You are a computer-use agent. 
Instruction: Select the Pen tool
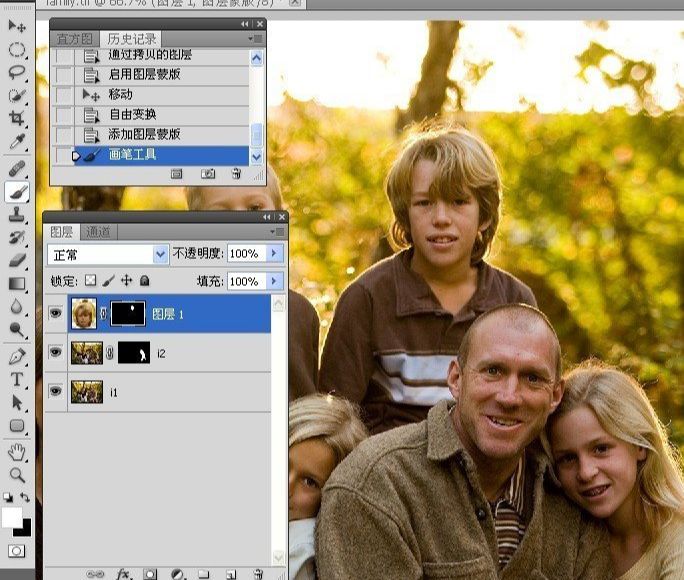(x=17, y=357)
